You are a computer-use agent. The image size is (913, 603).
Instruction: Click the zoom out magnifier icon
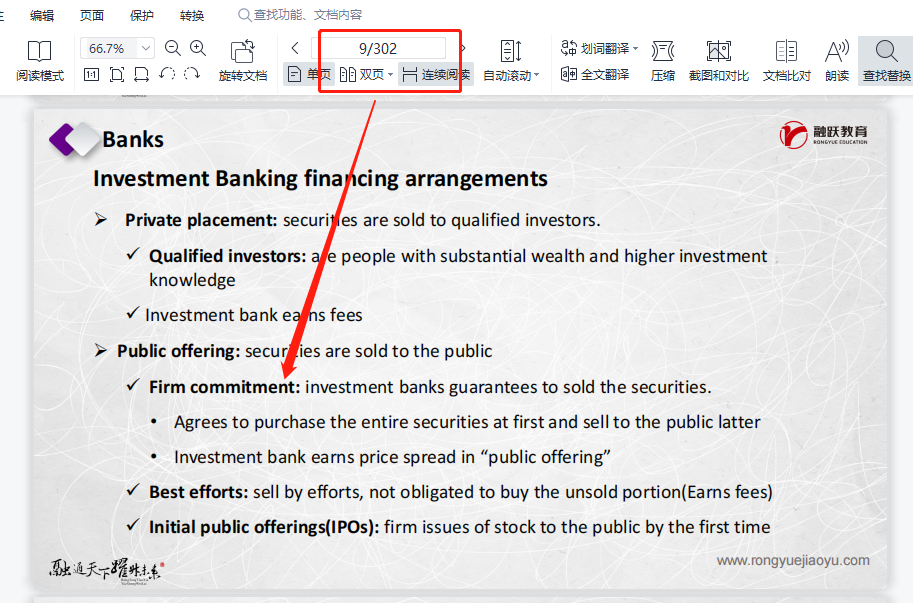pos(173,48)
